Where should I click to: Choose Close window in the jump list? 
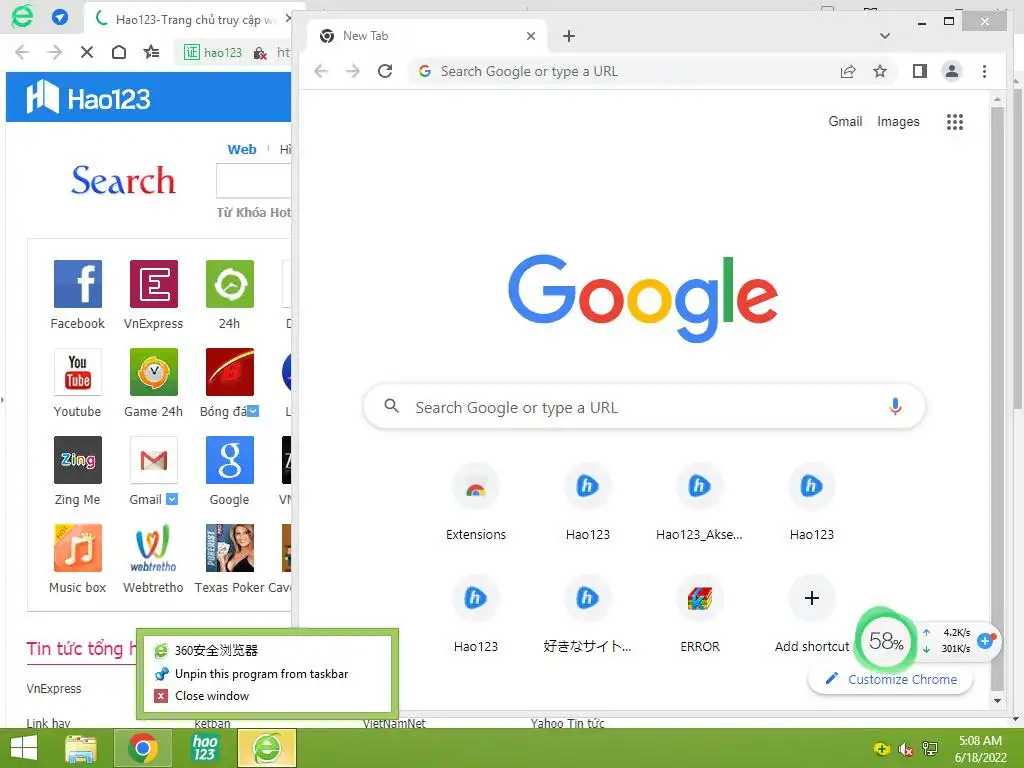coord(266,696)
